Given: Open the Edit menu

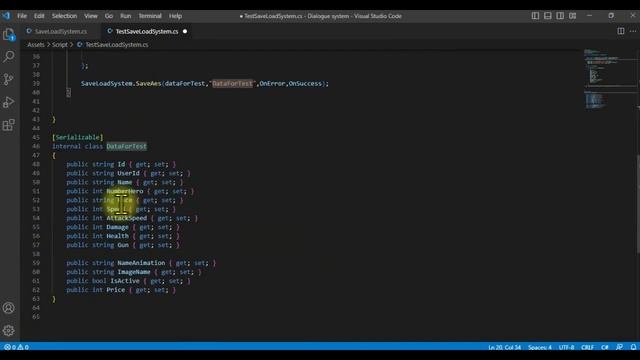Looking at the screenshot, I should 39,16.
